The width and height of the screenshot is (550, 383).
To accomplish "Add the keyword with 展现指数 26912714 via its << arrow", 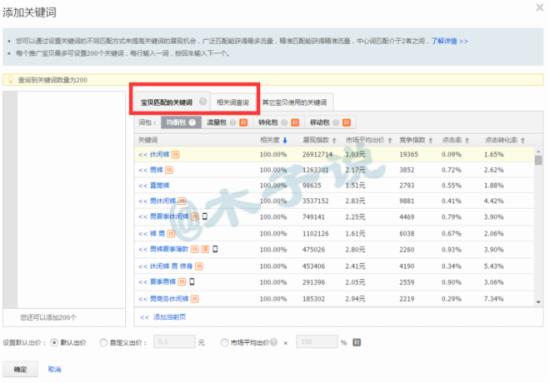I will pyautogui.click(x=143, y=155).
